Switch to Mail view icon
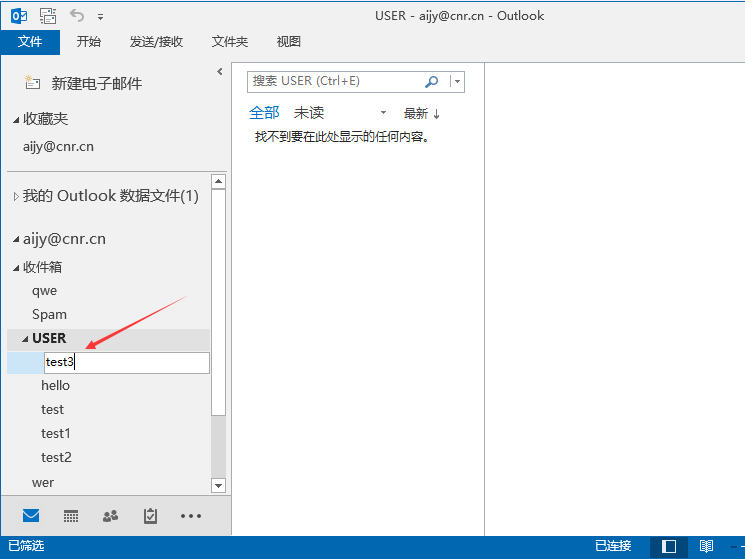 pos(31,516)
